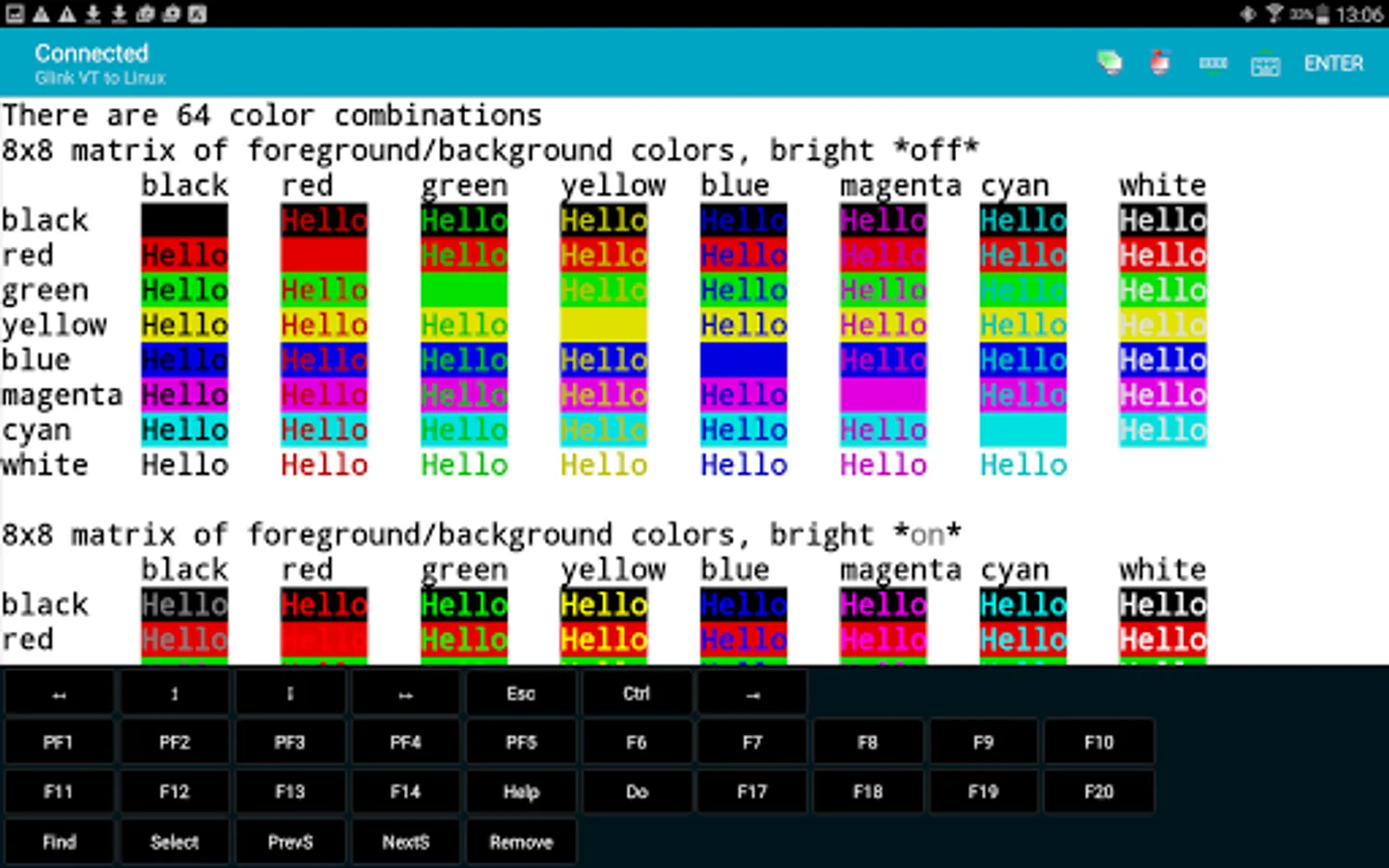The width and height of the screenshot is (1389, 868).
Task: Show the on-screen keyboard icon
Action: [x=1265, y=65]
